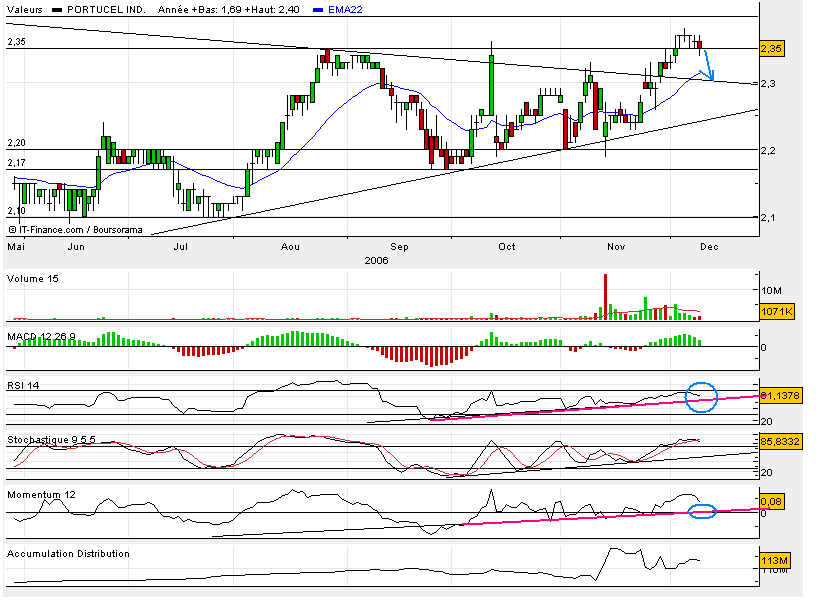Click the yellow RSI value tag
830x604 pixels.
click(781, 395)
